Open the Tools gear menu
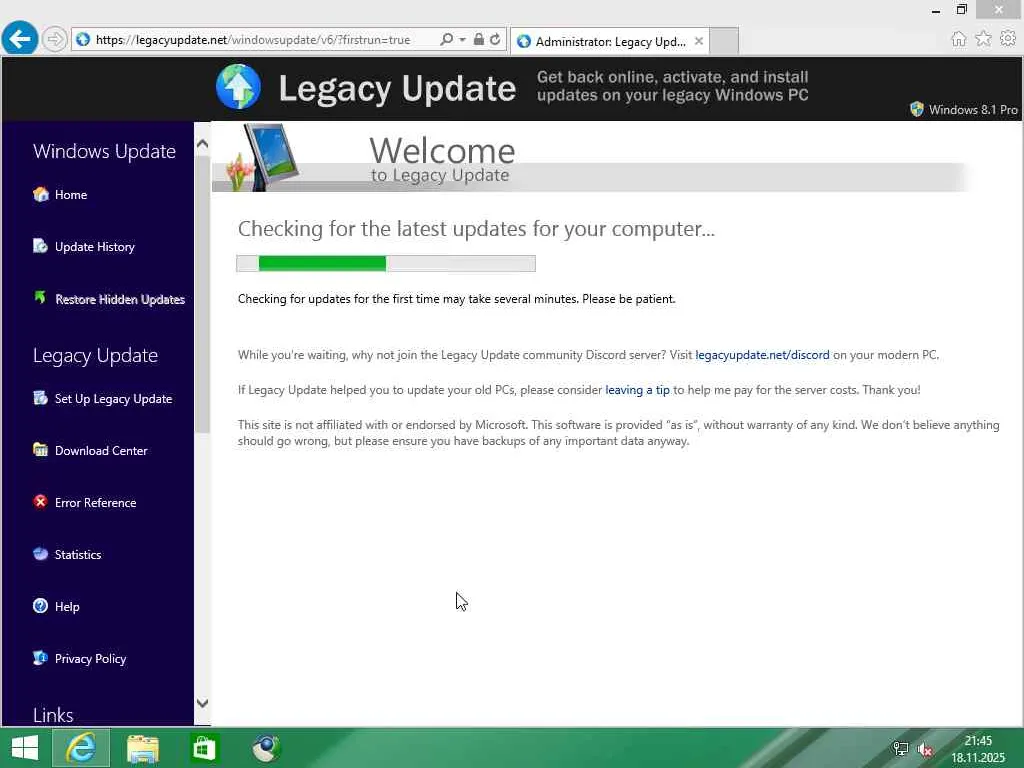1024x768 pixels. [x=1008, y=39]
